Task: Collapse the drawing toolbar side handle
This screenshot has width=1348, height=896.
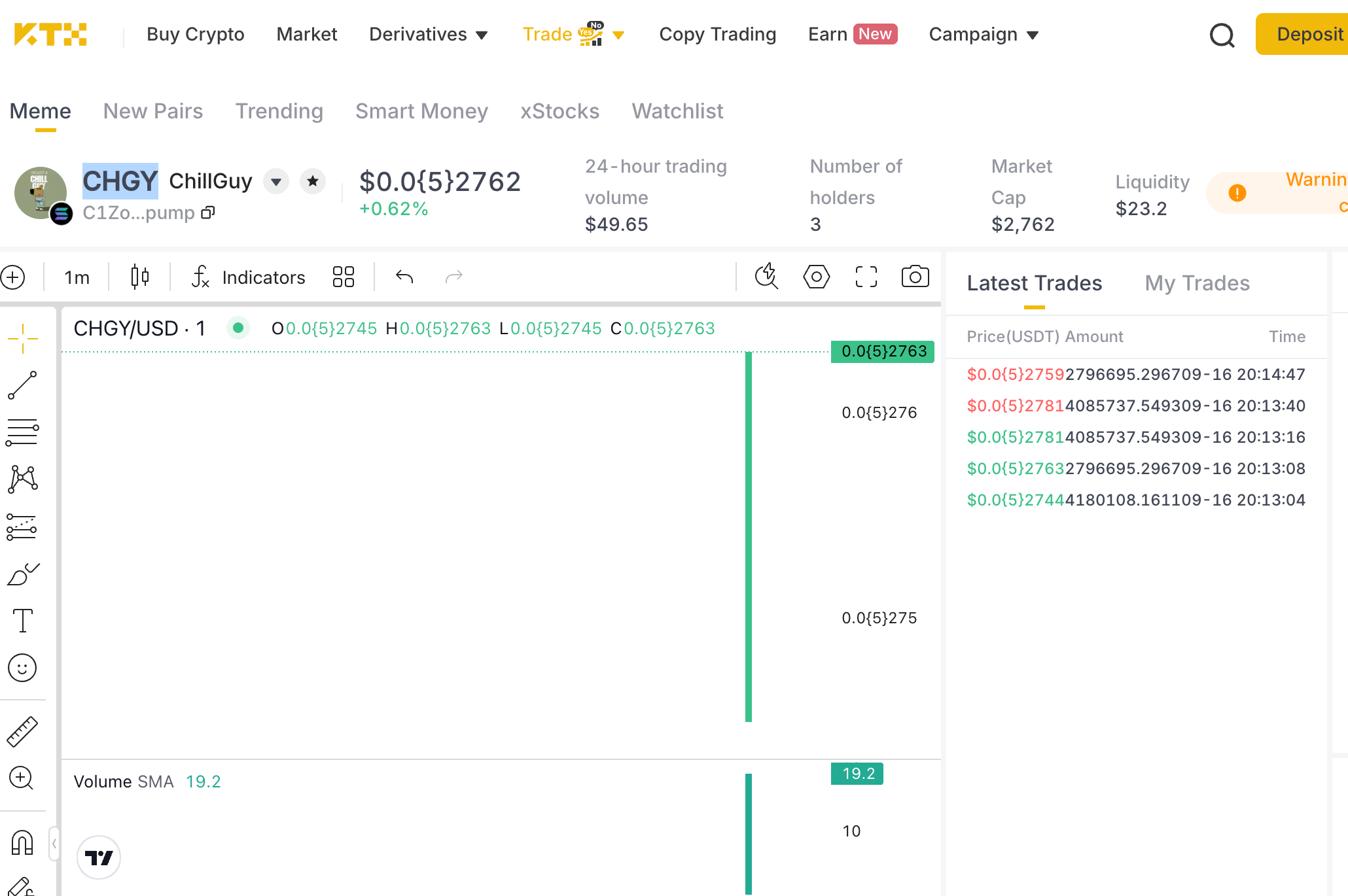Action: tap(54, 844)
